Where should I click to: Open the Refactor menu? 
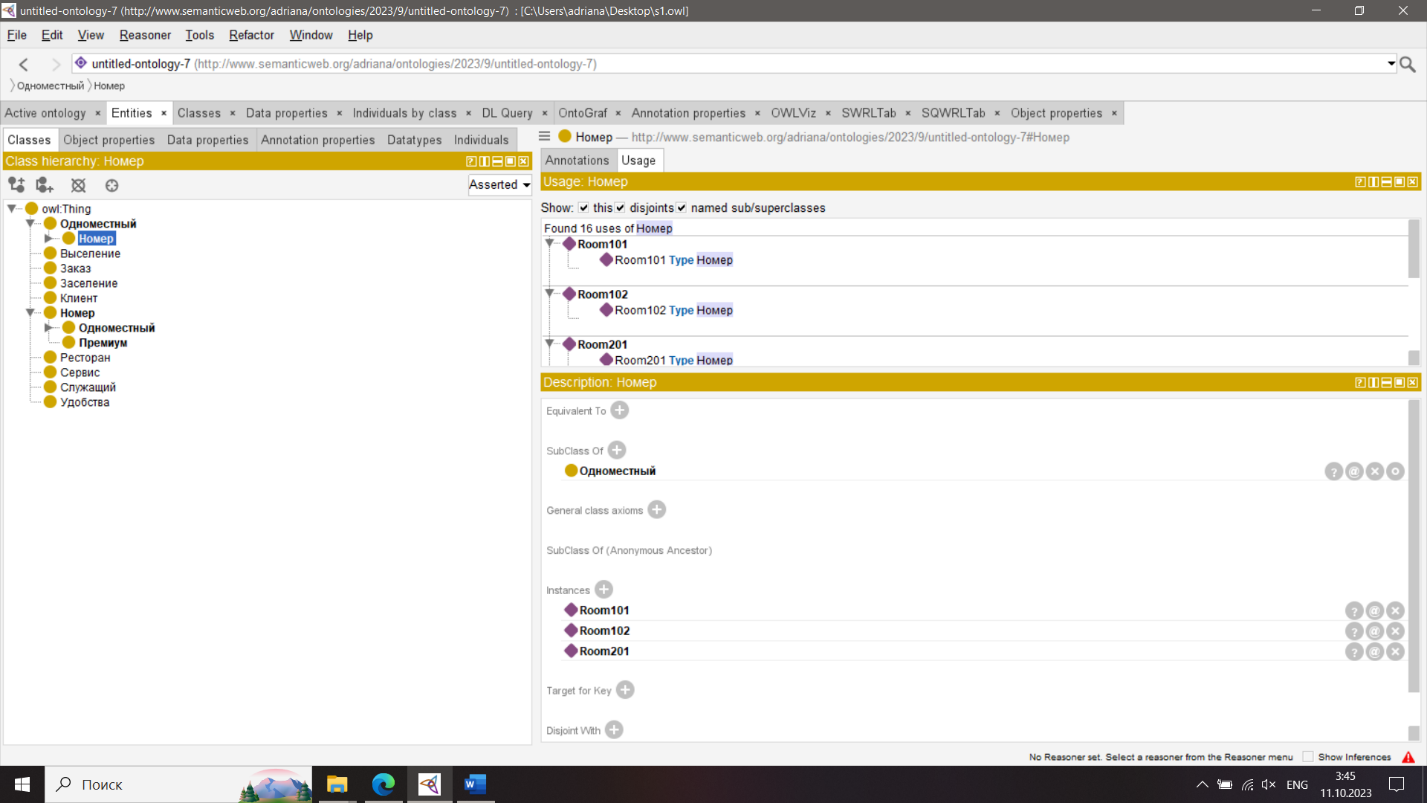click(251, 35)
